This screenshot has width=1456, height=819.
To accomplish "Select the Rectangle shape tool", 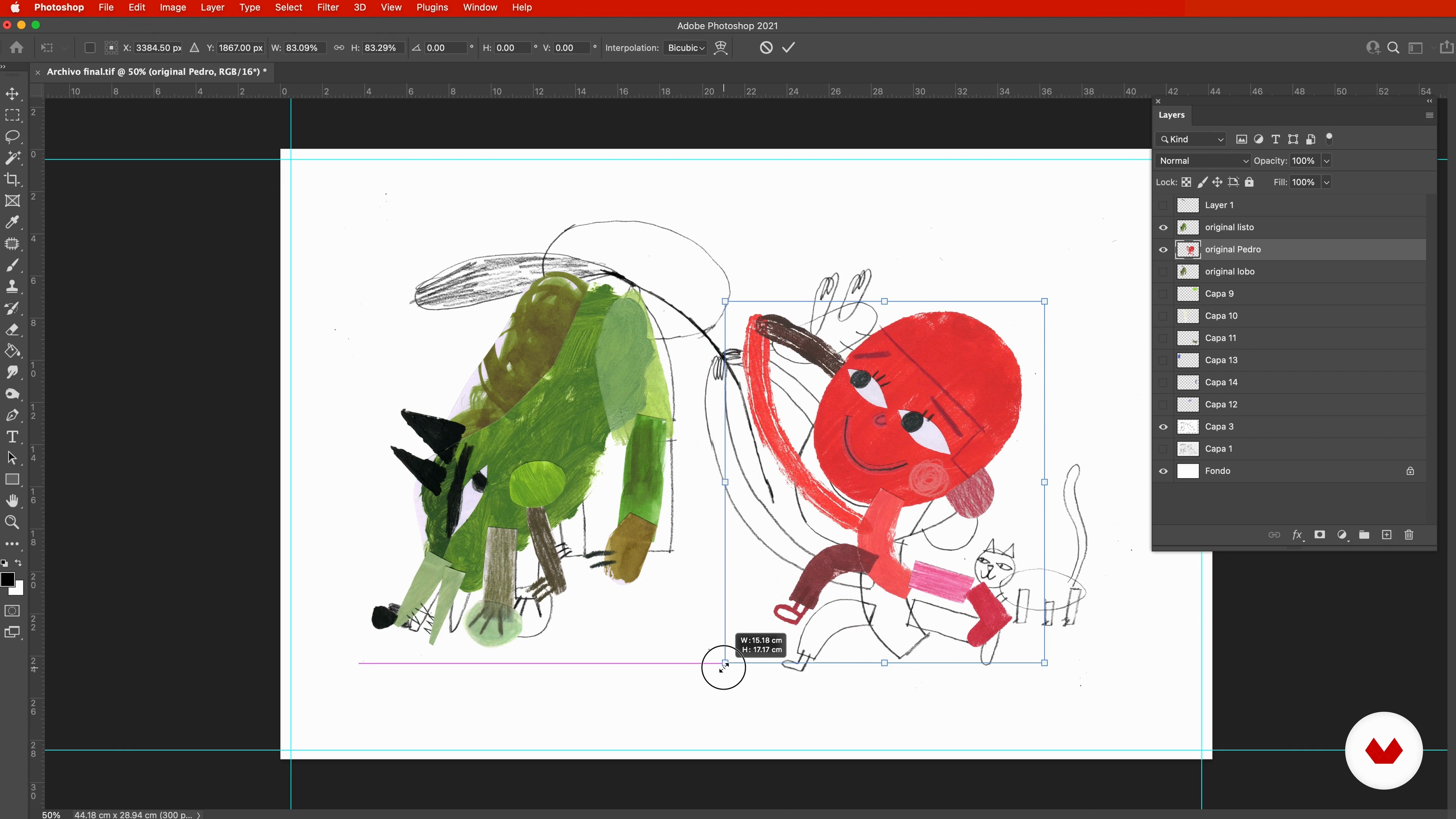I will coord(13,480).
